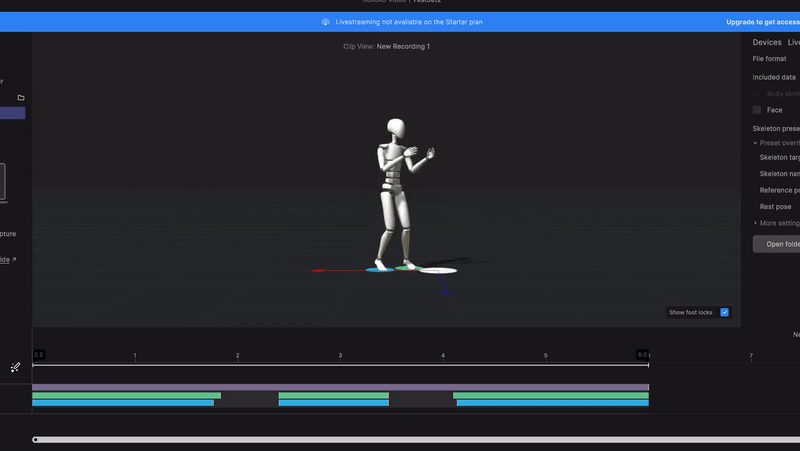Viewport: 800px width, 451px height.
Task: Click the 3 second mark on the timeline ruler
Action: point(340,357)
